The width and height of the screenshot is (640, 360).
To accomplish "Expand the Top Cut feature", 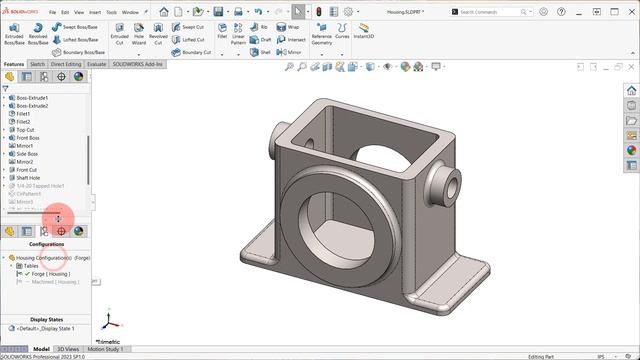I will tap(4, 130).
